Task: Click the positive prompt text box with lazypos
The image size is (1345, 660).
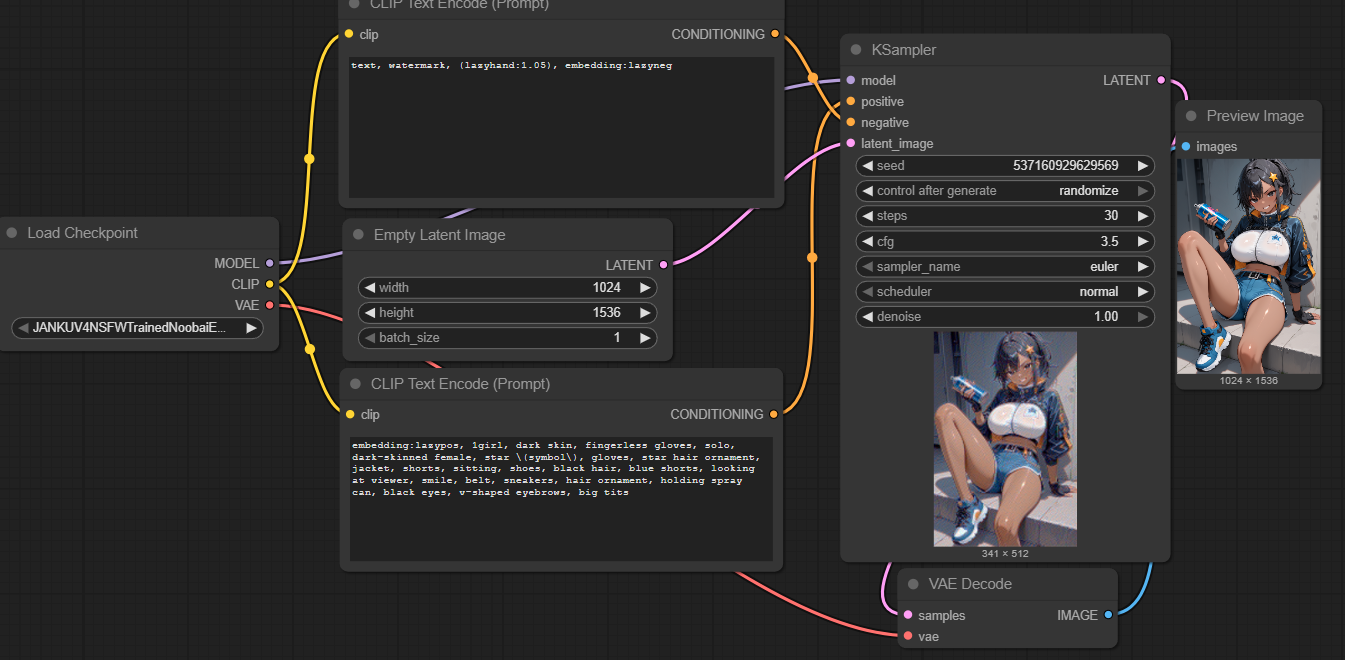Action: [561, 499]
